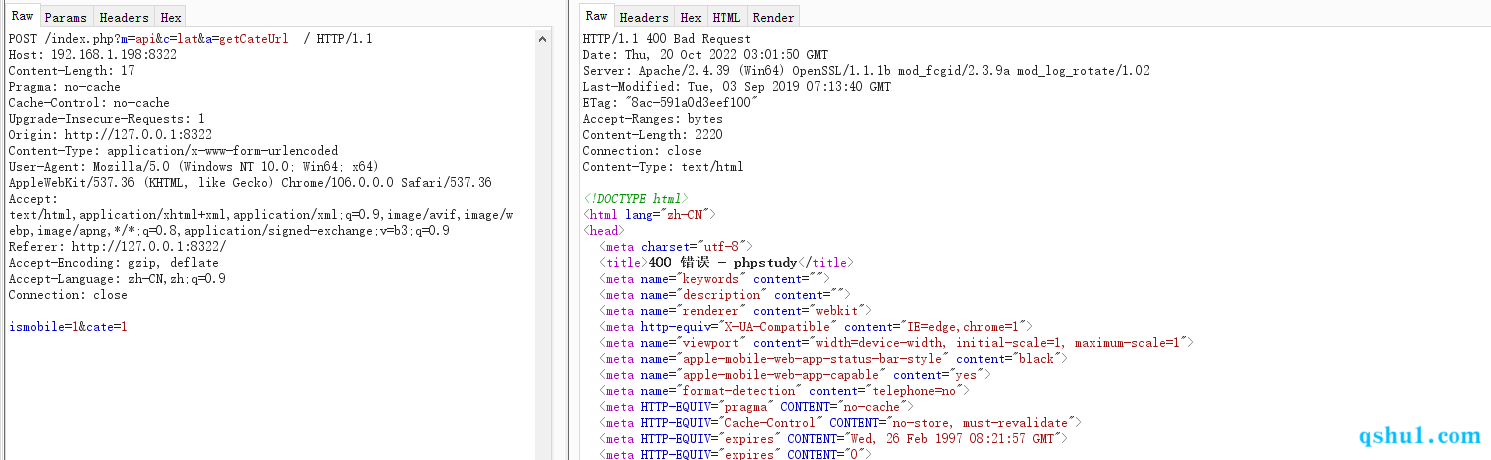1491x460 pixels.
Task: Click Content-Type: application/x-www-form-urlencoded header
Action: click(x=173, y=151)
